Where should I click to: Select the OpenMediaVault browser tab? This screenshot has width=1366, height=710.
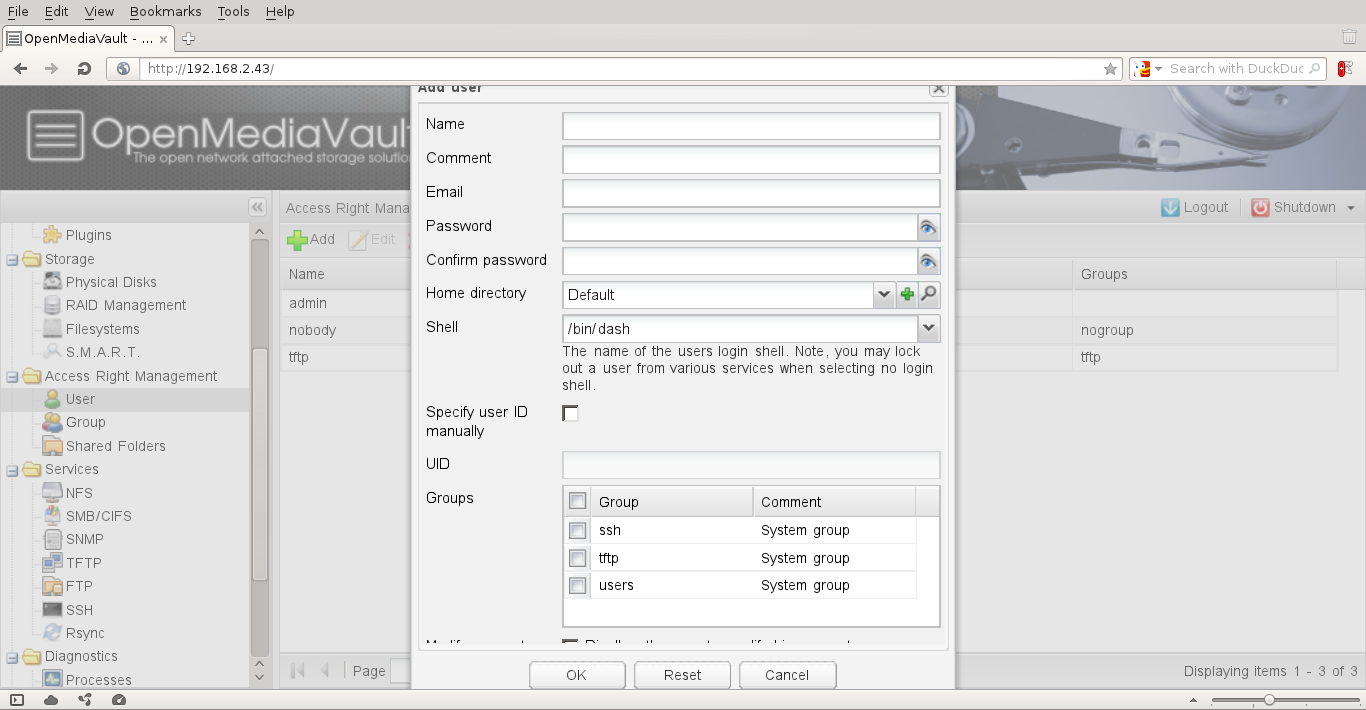[x=88, y=39]
